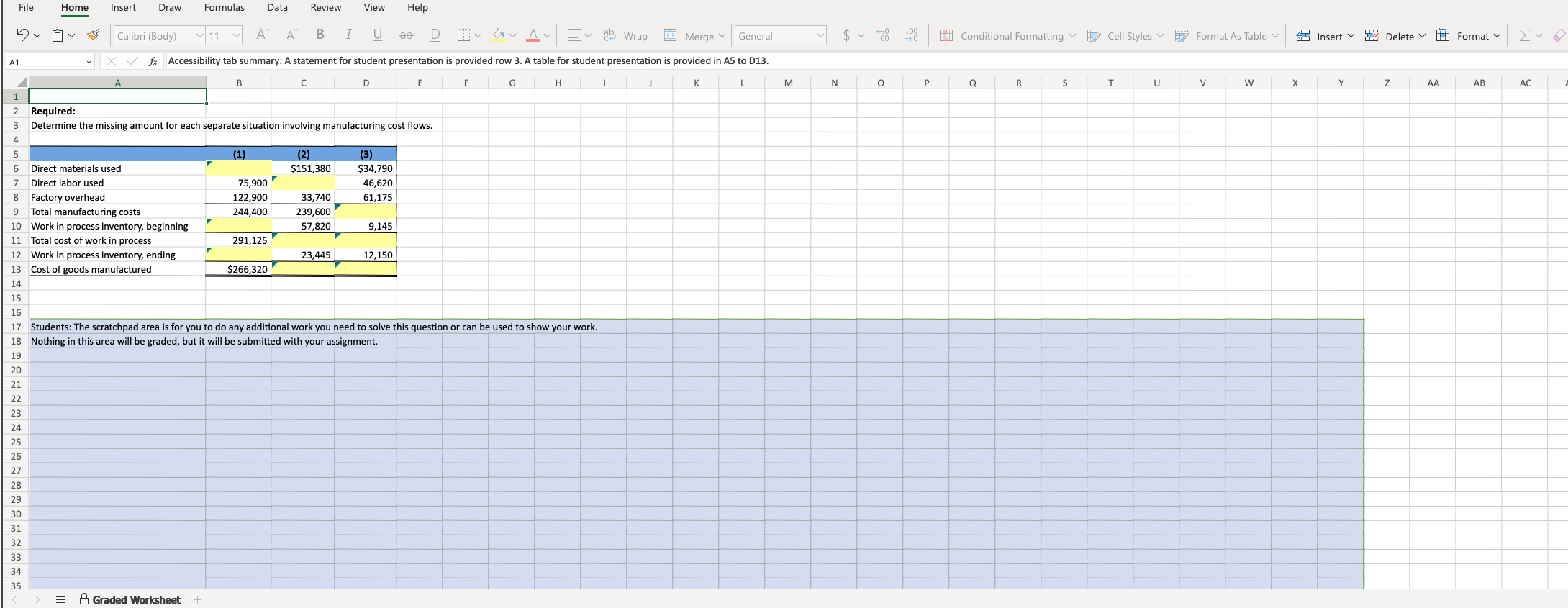The width and height of the screenshot is (1568, 608).
Task: Click the formula bar confirm checkmark icon
Action: (132, 61)
